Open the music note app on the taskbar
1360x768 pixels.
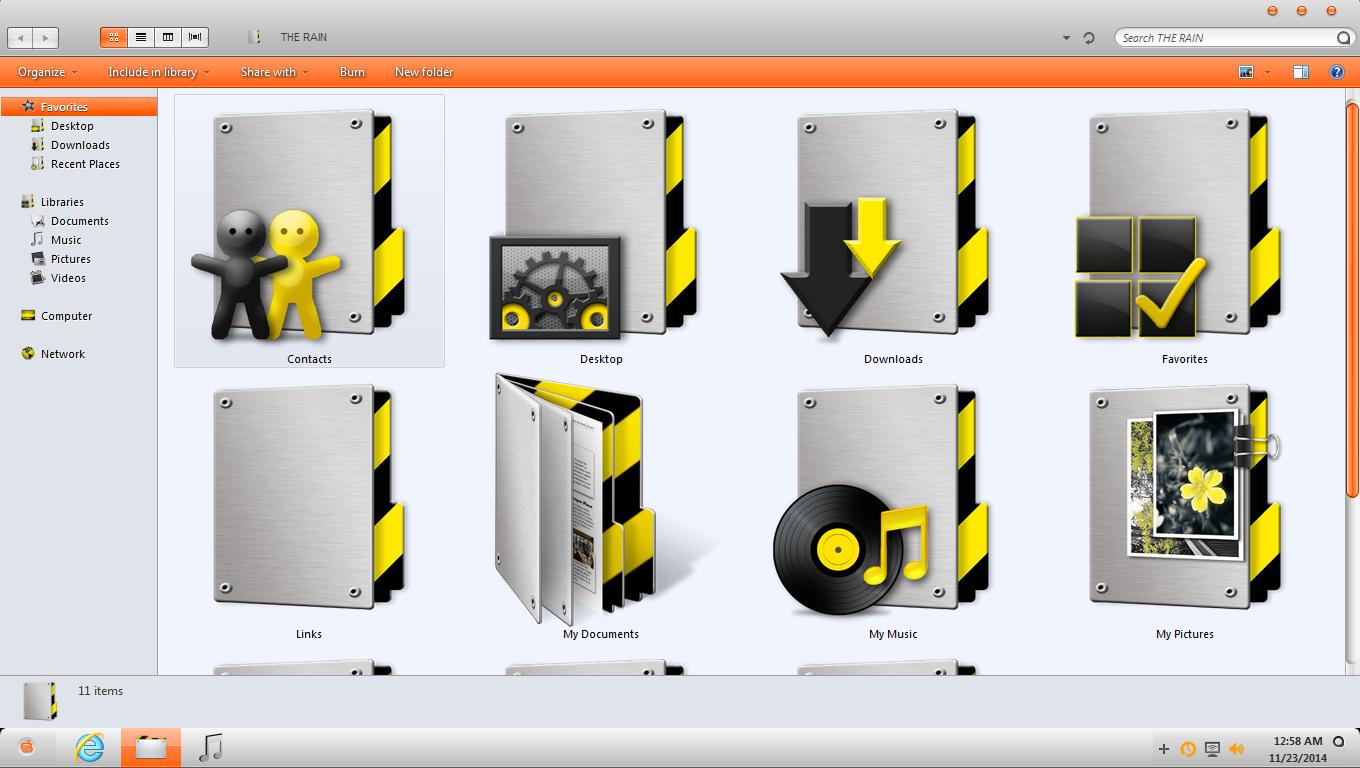210,748
